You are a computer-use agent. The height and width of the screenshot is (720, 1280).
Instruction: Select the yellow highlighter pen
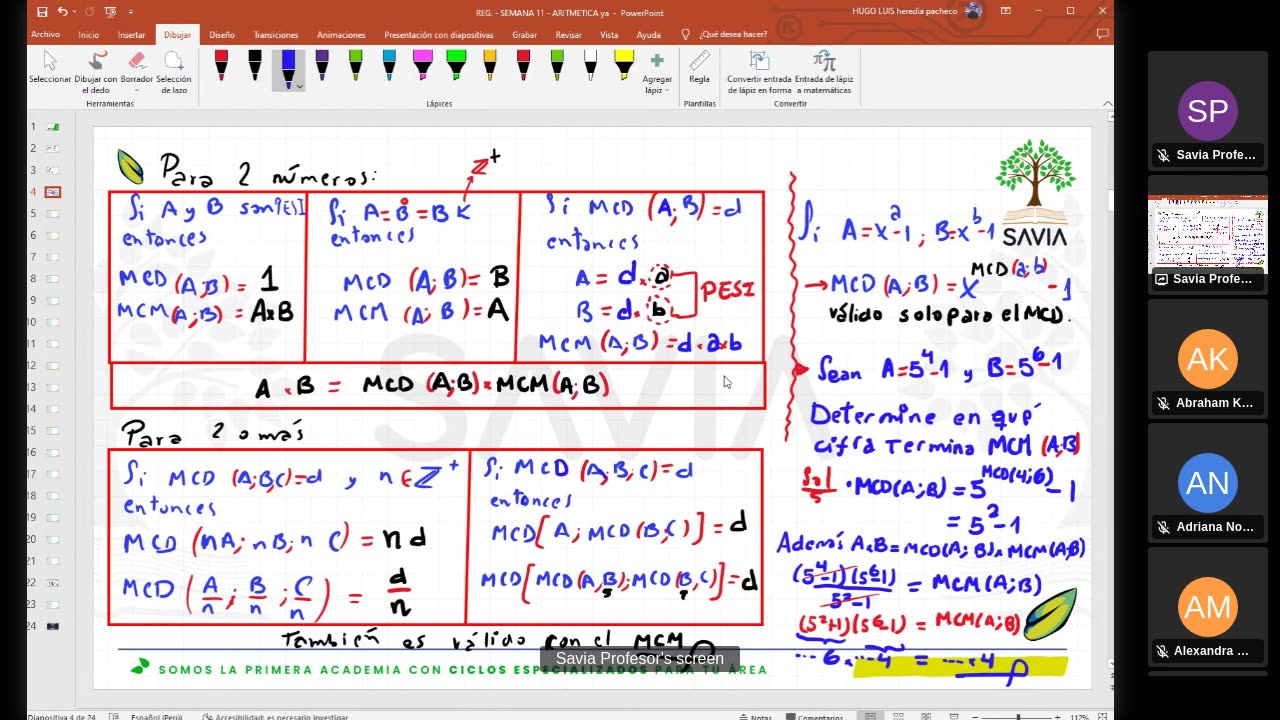624,66
